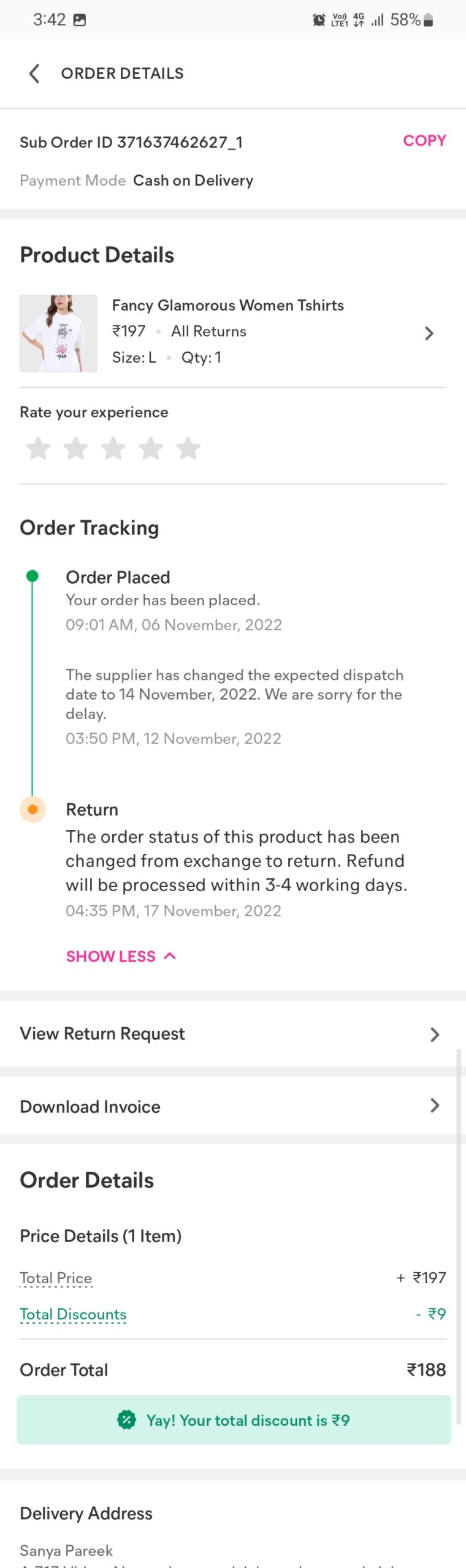Click the green Order Placed marker
The image size is (466, 1568).
point(32,576)
